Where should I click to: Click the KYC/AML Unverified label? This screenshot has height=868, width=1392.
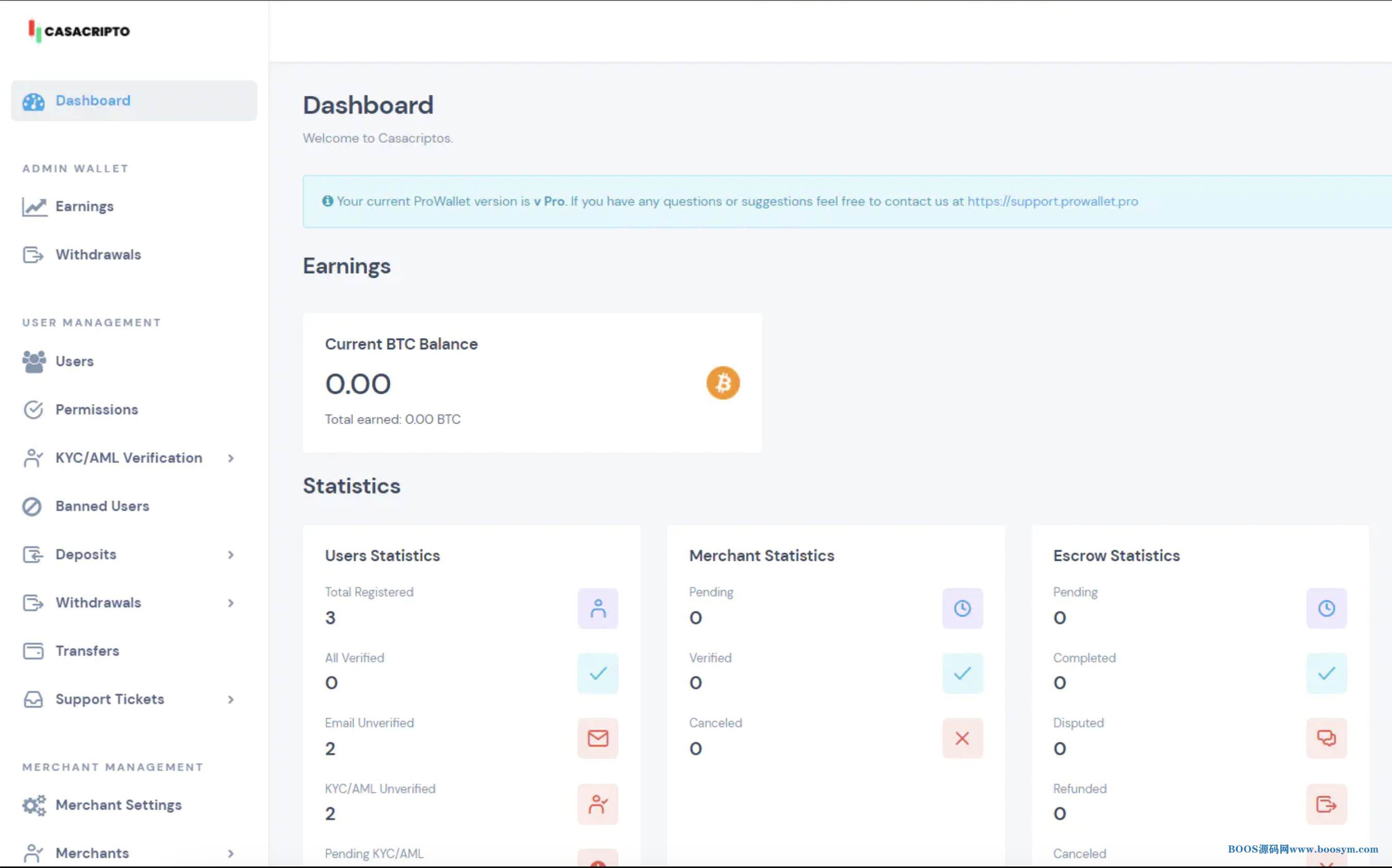coord(380,789)
